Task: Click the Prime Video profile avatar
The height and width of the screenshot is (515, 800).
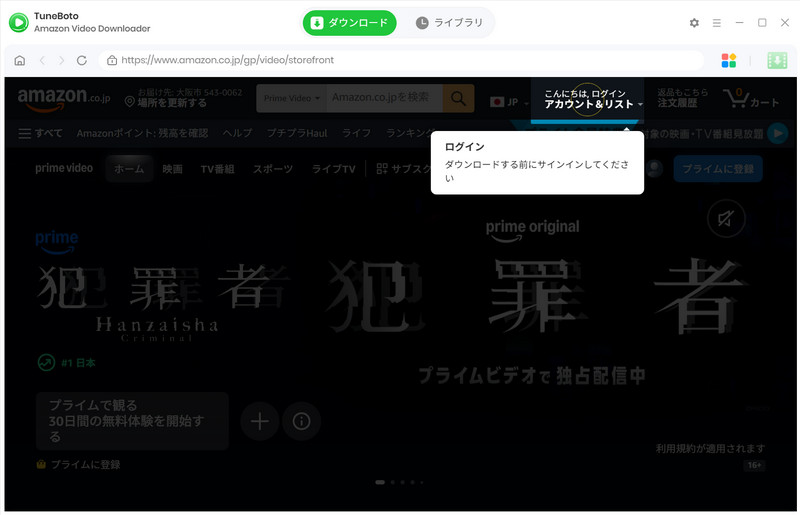Action: coord(654,169)
